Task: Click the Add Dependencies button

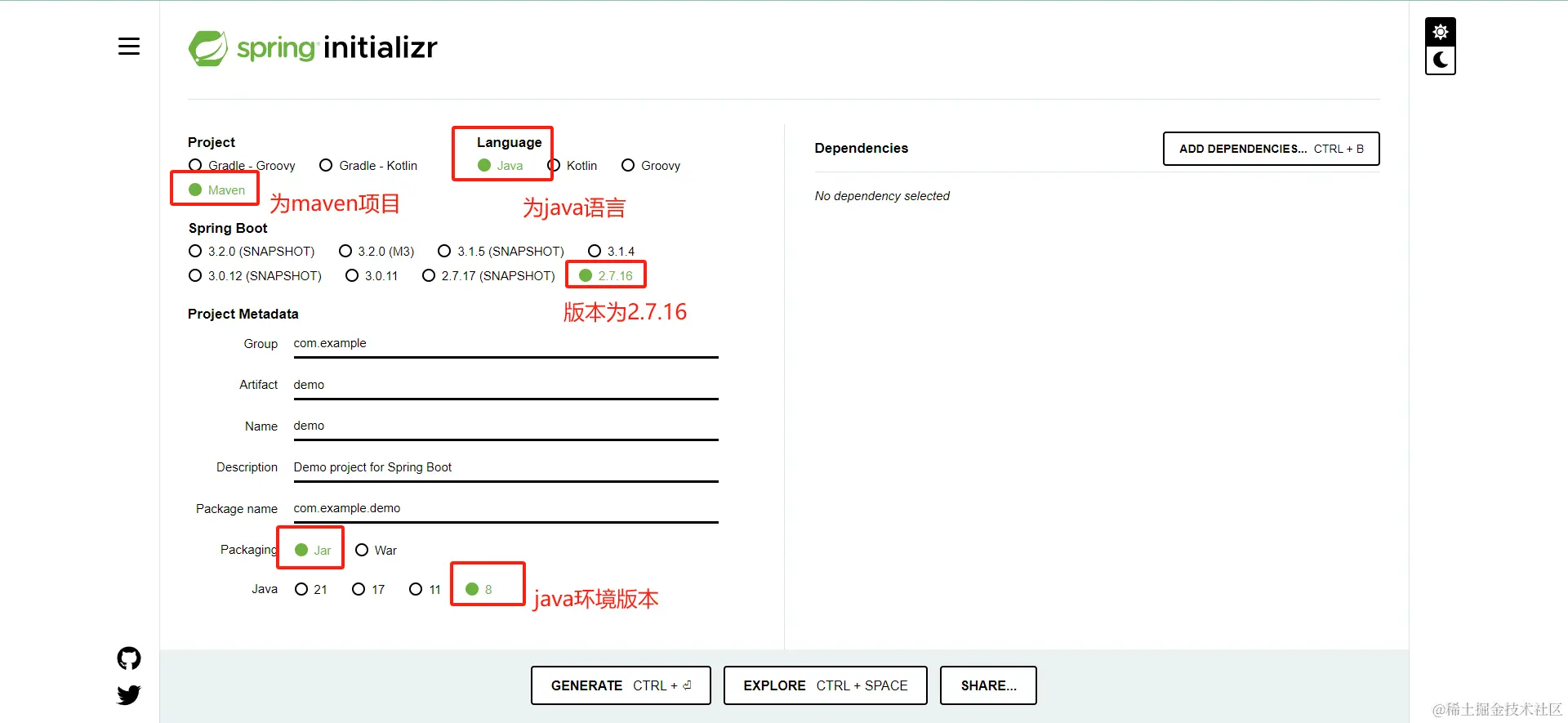Action: (1272, 149)
